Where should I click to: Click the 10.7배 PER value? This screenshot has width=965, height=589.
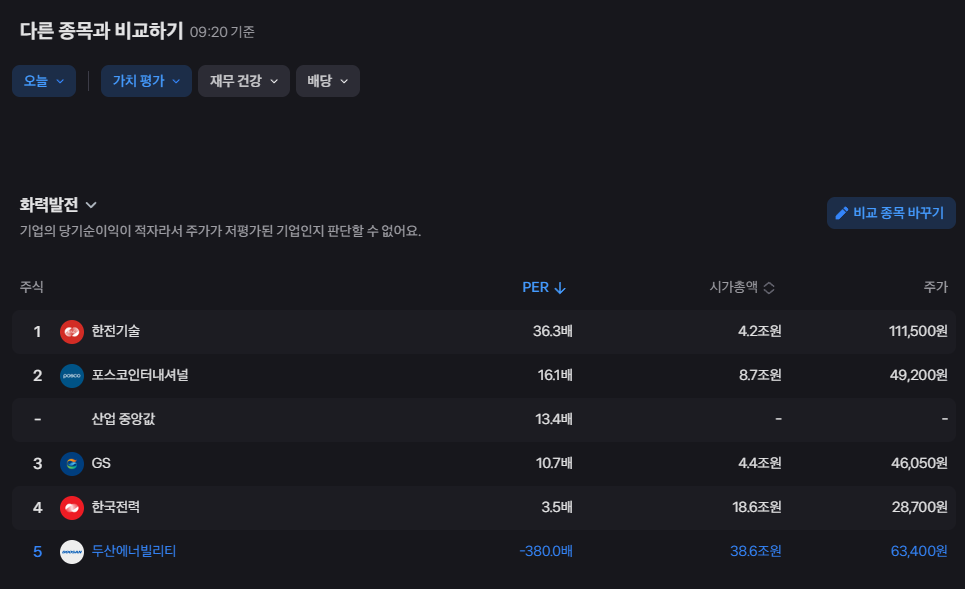554,463
